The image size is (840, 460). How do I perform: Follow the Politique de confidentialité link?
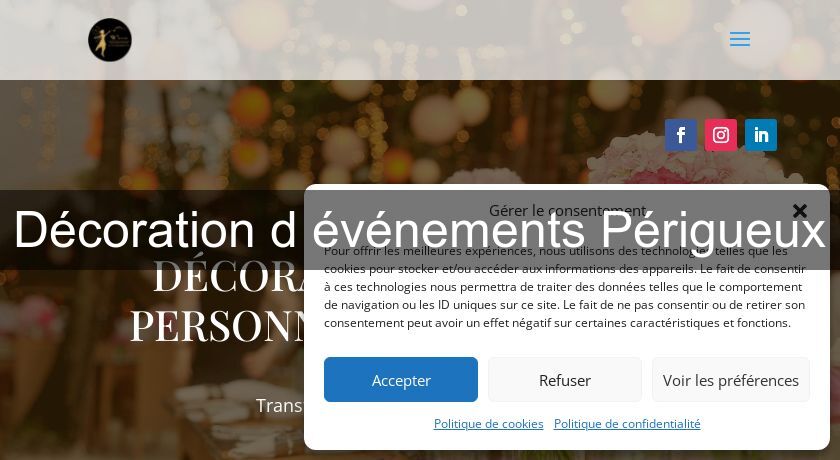pos(627,424)
